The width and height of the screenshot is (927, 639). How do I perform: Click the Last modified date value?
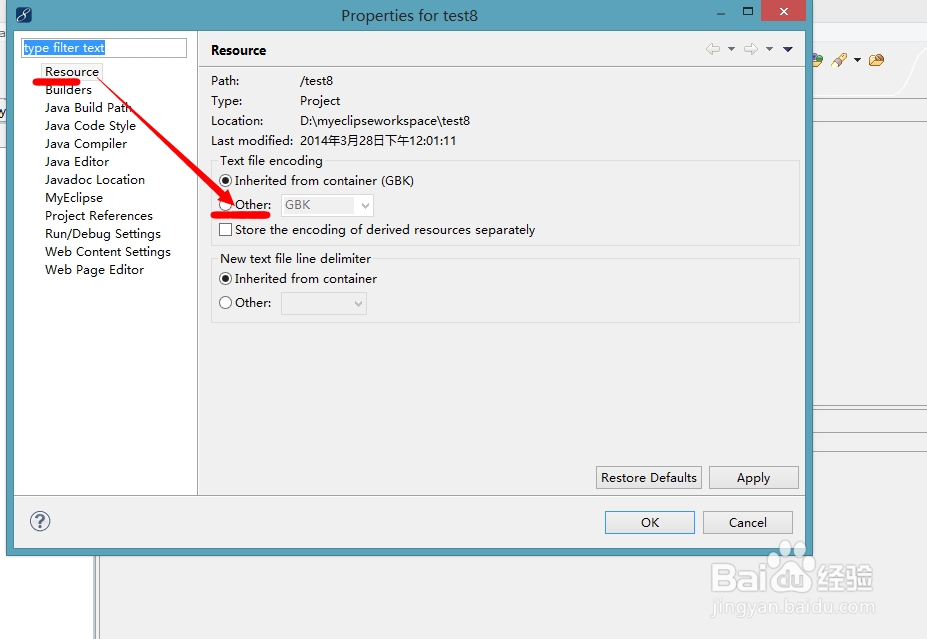pyautogui.click(x=378, y=141)
